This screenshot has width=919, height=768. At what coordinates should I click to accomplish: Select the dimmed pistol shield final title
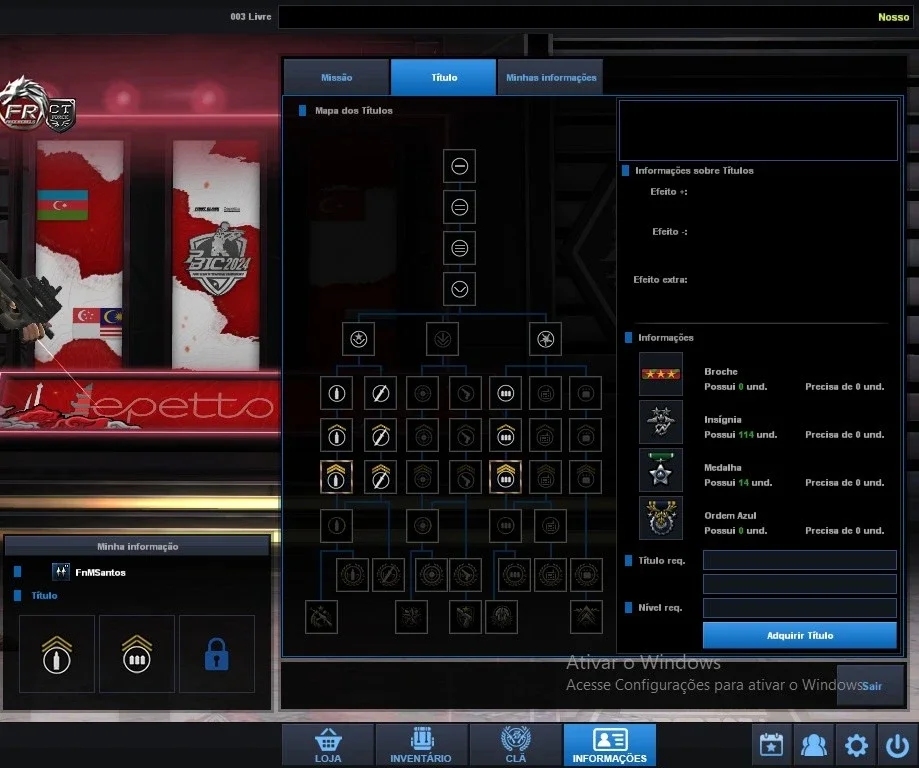pos(465,617)
